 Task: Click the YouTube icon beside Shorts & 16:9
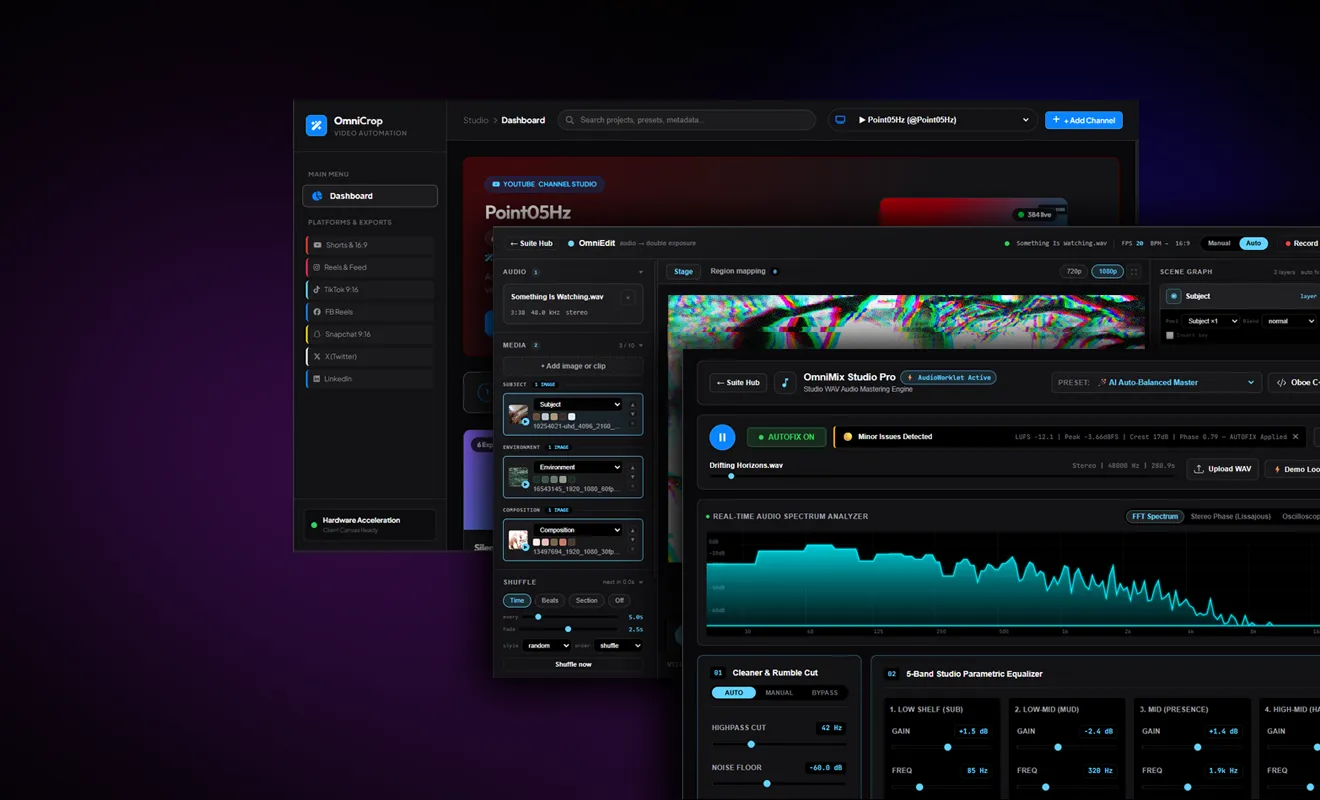click(317, 245)
